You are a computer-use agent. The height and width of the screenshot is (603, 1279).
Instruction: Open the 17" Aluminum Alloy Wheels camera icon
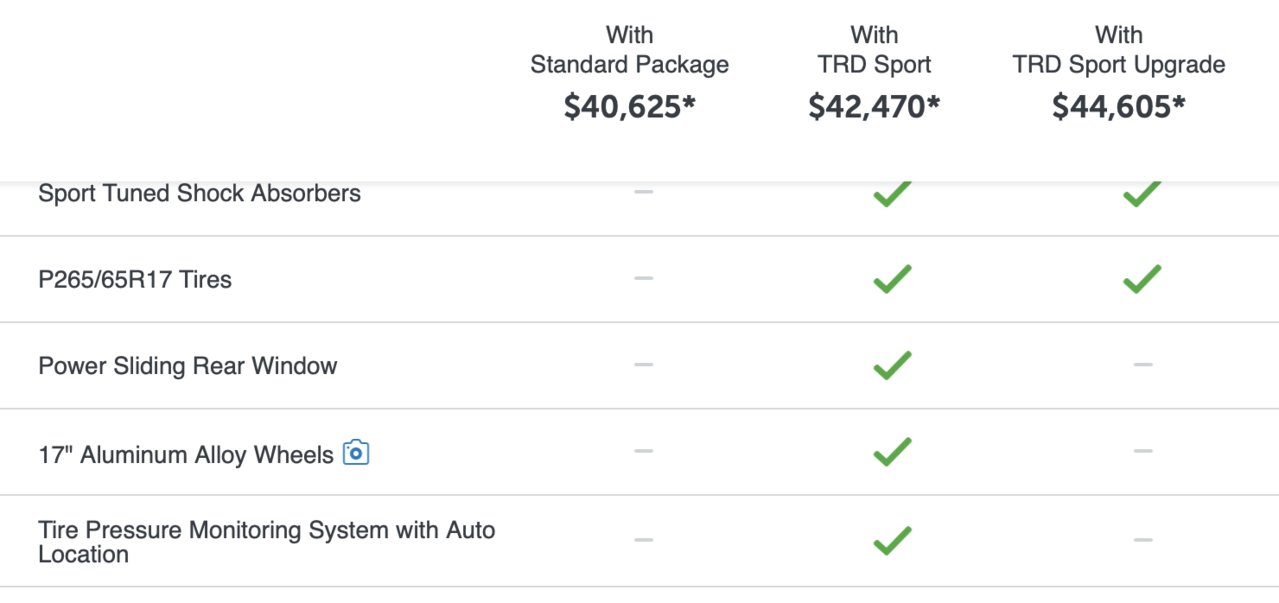click(x=356, y=453)
